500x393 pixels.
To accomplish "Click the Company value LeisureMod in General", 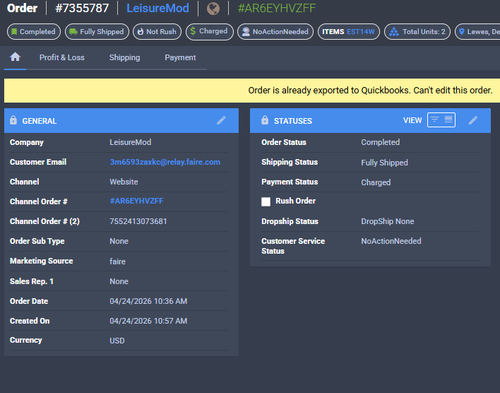I will tap(130, 142).
